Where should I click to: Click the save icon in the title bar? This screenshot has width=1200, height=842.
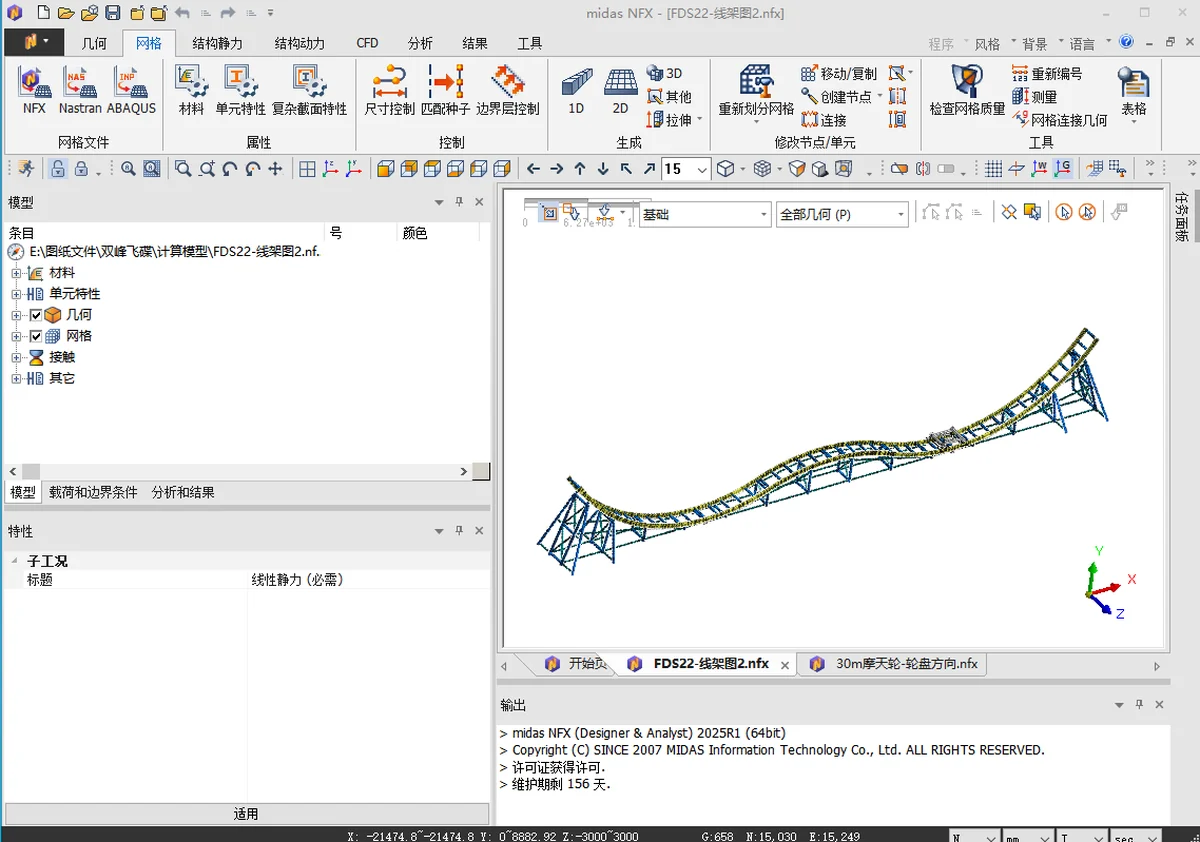coord(113,13)
